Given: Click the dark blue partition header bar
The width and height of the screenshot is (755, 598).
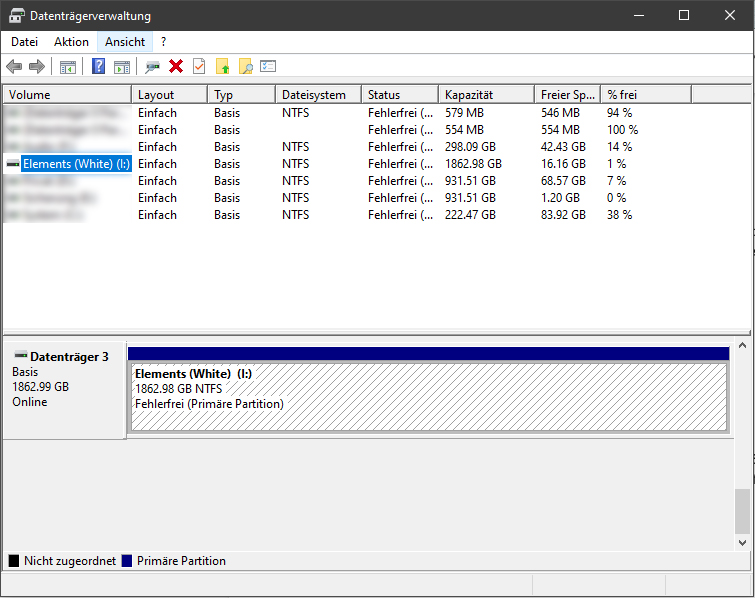Looking at the screenshot, I should coord(429,353).
